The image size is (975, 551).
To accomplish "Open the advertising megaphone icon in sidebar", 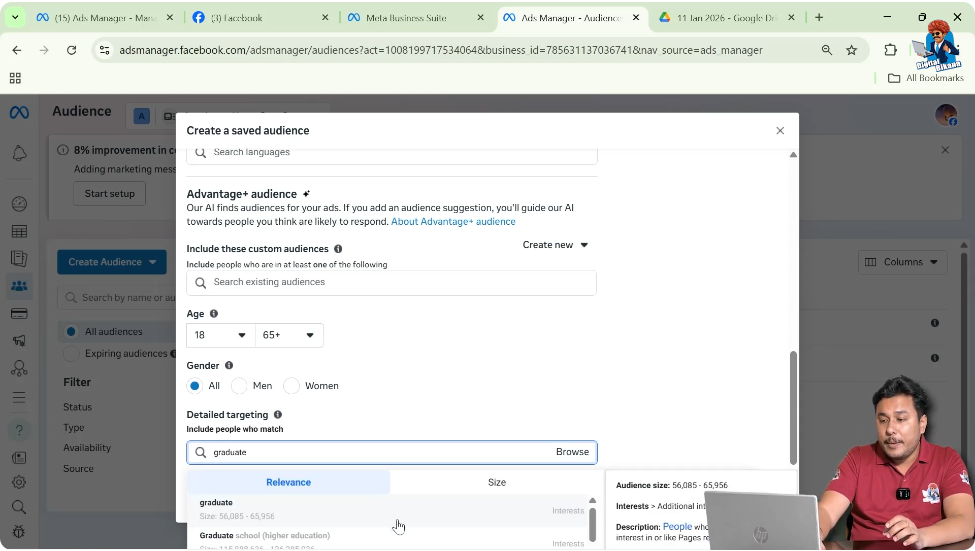I will [x=19, y=341].
